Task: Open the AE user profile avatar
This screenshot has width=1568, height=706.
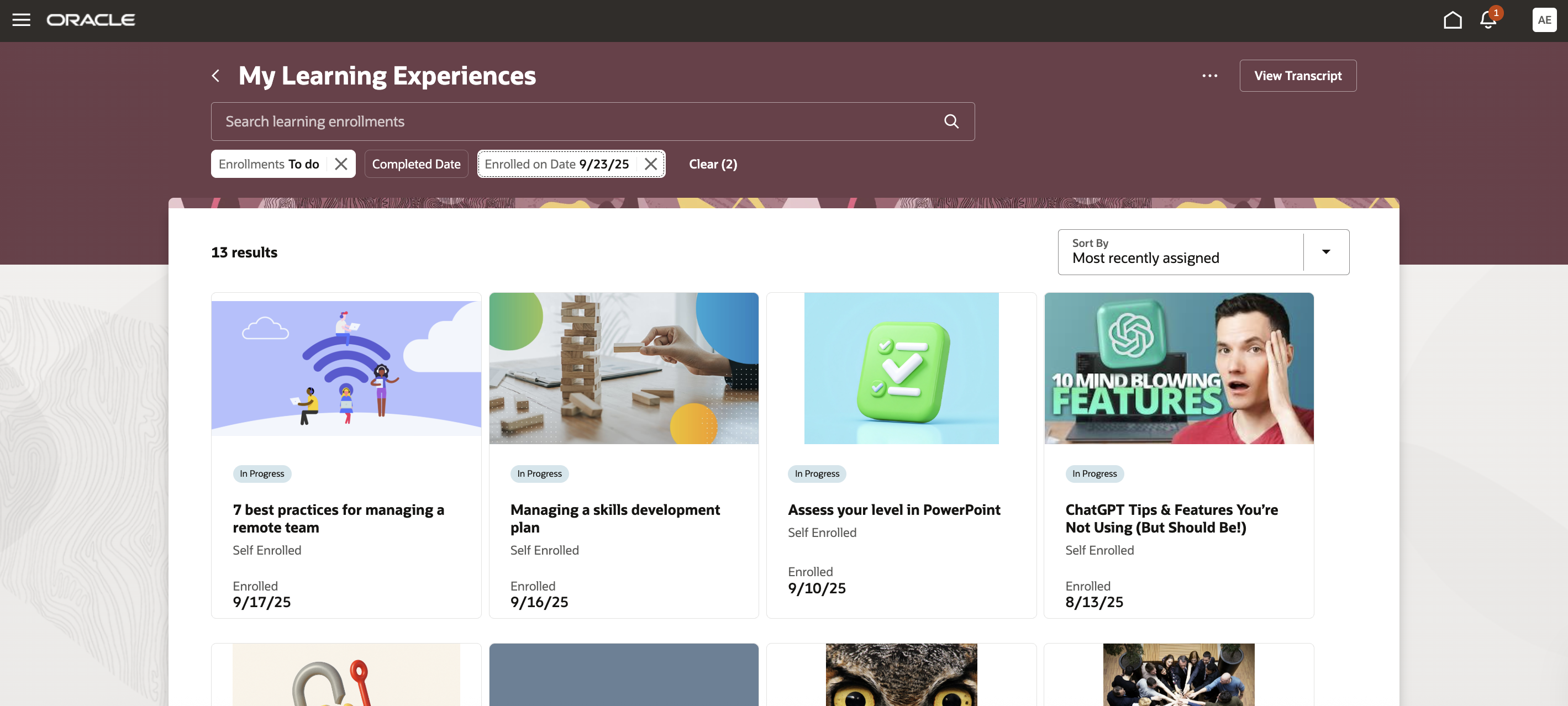Action: (1544, 20)
